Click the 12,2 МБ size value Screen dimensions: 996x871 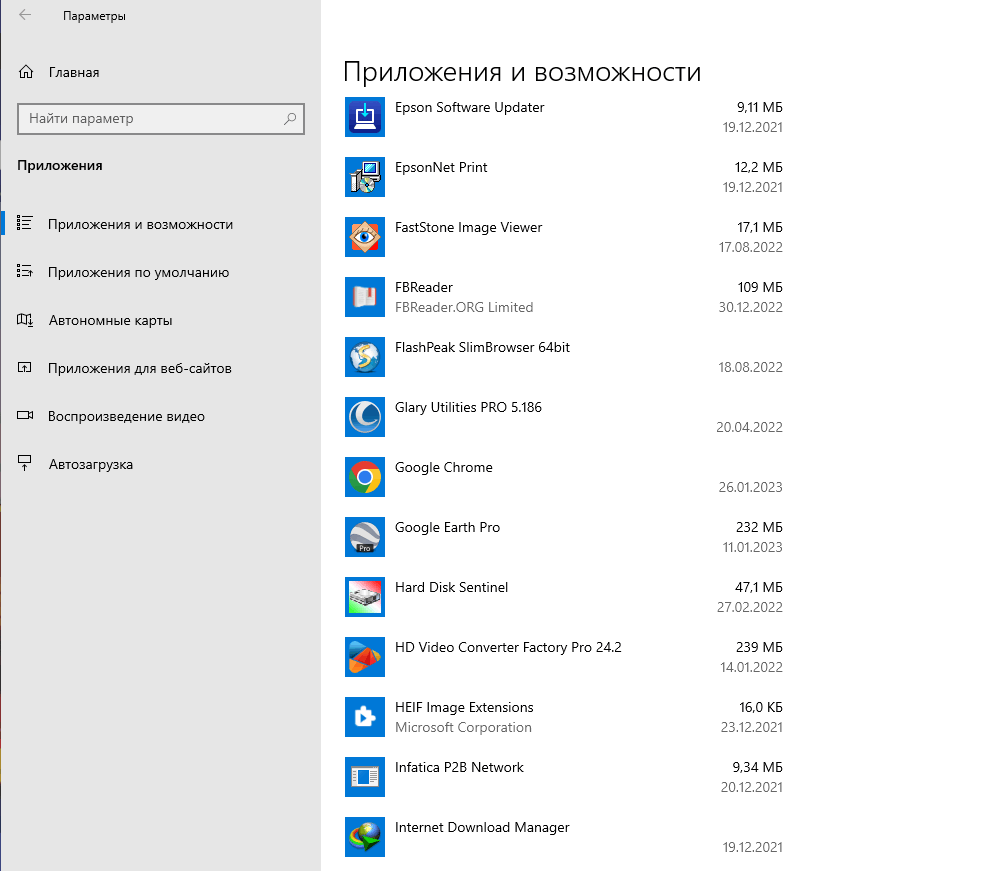758,167
